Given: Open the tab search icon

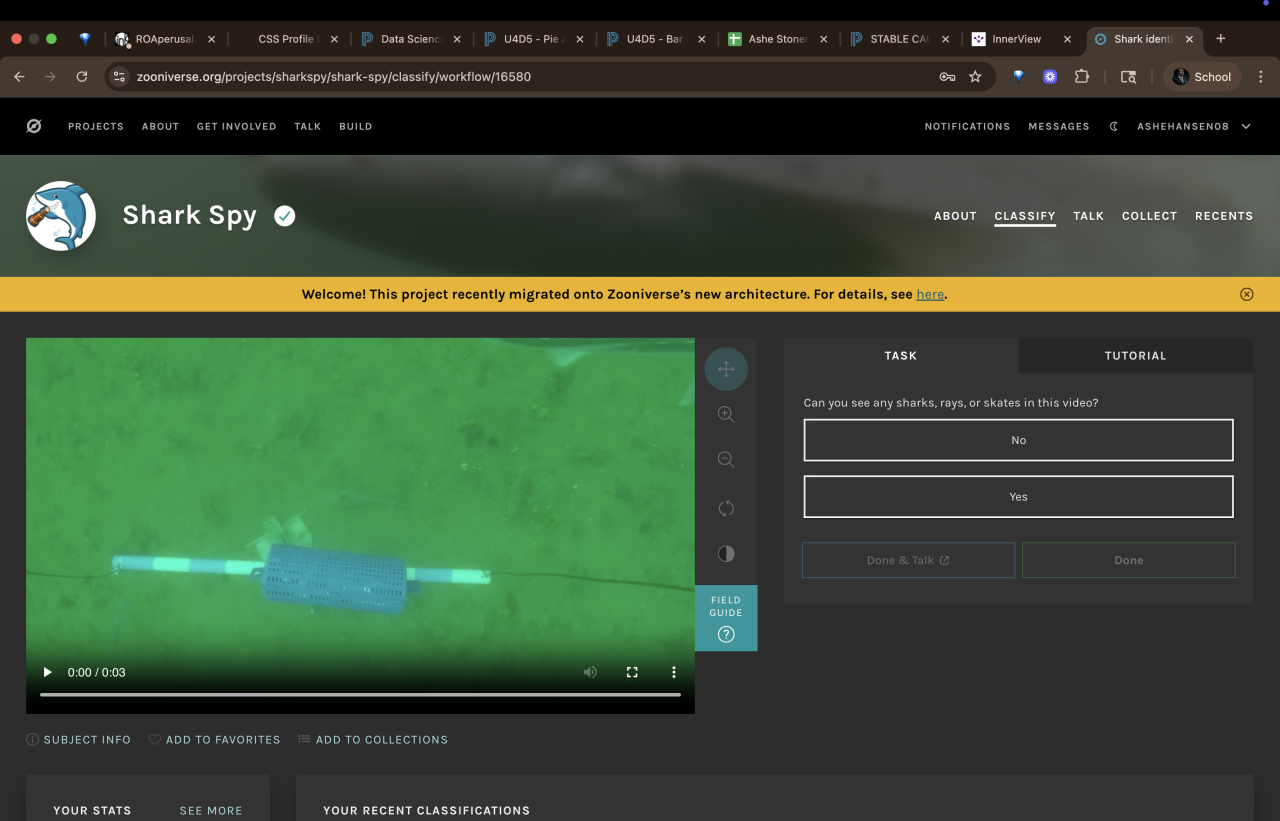Looking at the screenshot, I should (x=1128, y=77).
